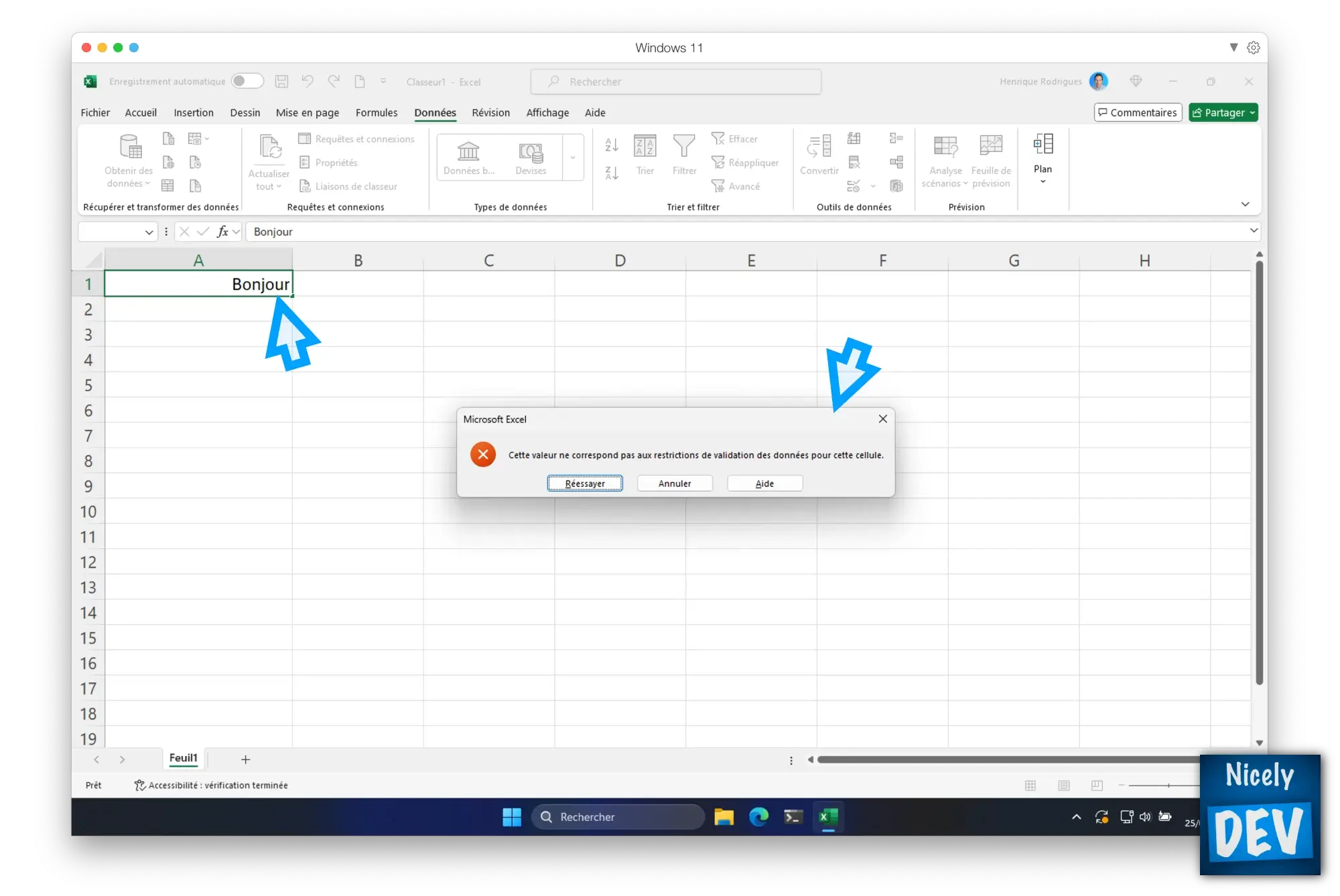Select the Données menu tab
1340x896 pixels.
click(x=434, y=112)
